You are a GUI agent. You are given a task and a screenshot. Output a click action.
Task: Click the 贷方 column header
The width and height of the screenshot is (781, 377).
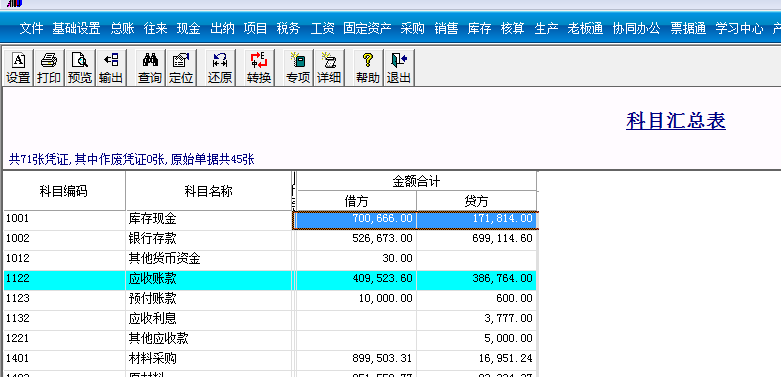pos(477,201)
